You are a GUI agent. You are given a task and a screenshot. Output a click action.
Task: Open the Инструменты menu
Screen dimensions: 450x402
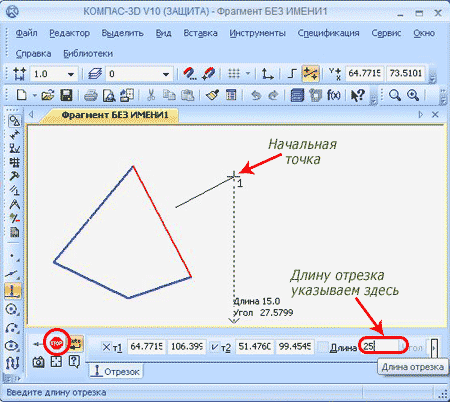click(x=257, y=33)
